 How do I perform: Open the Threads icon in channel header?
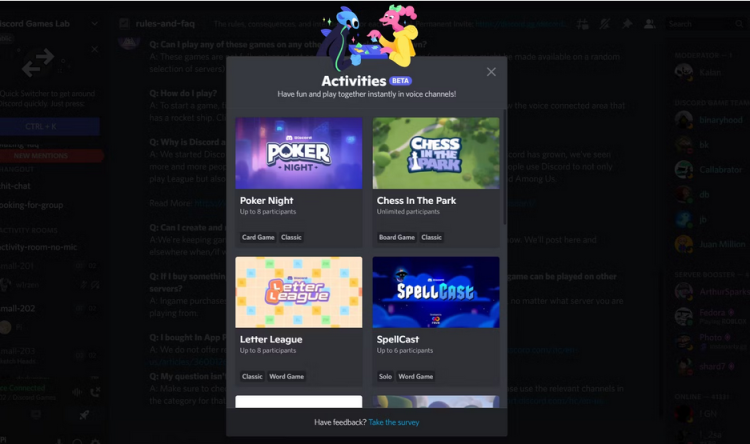[583, 23]
